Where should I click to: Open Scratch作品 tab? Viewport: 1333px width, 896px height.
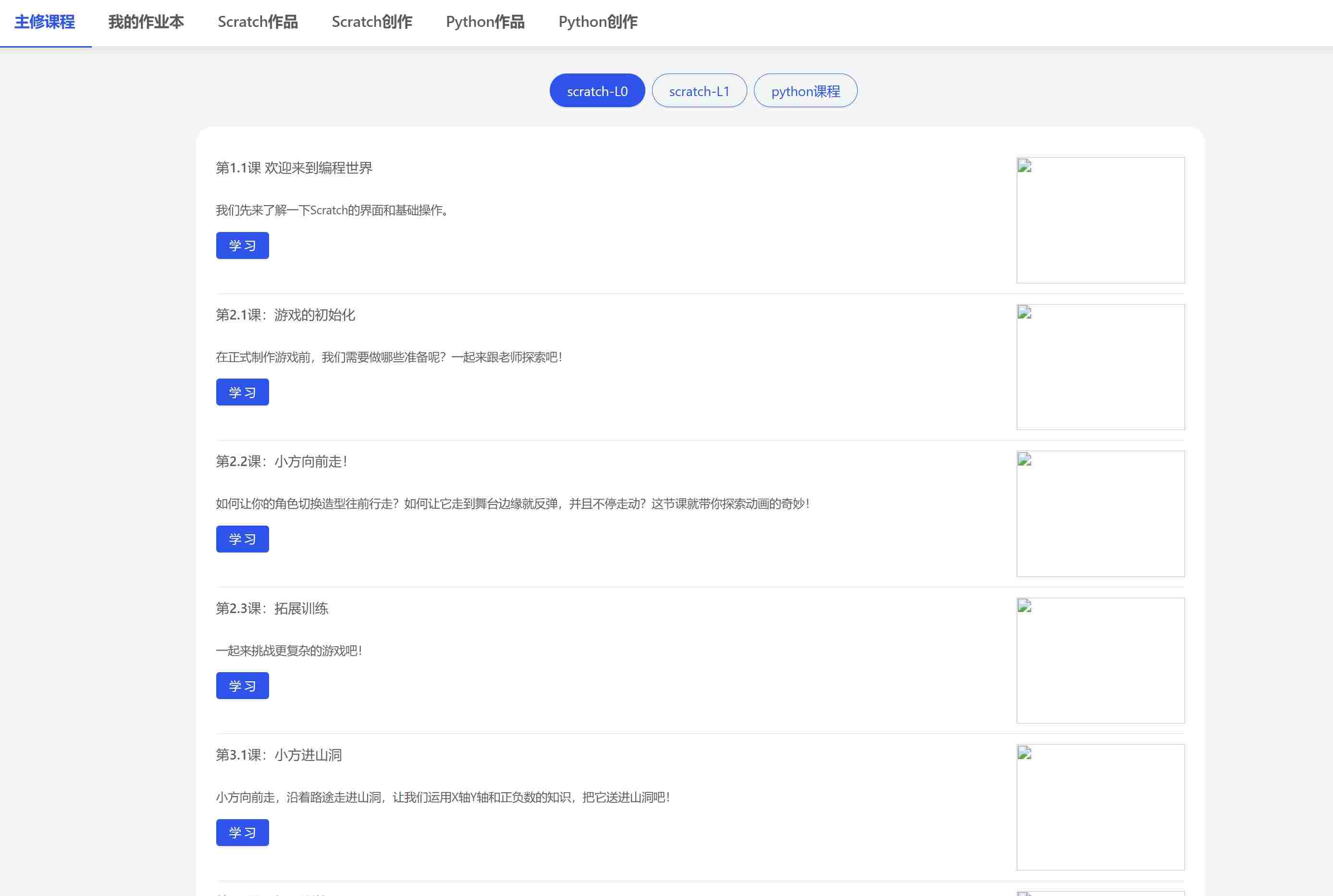tap(257, 22)
